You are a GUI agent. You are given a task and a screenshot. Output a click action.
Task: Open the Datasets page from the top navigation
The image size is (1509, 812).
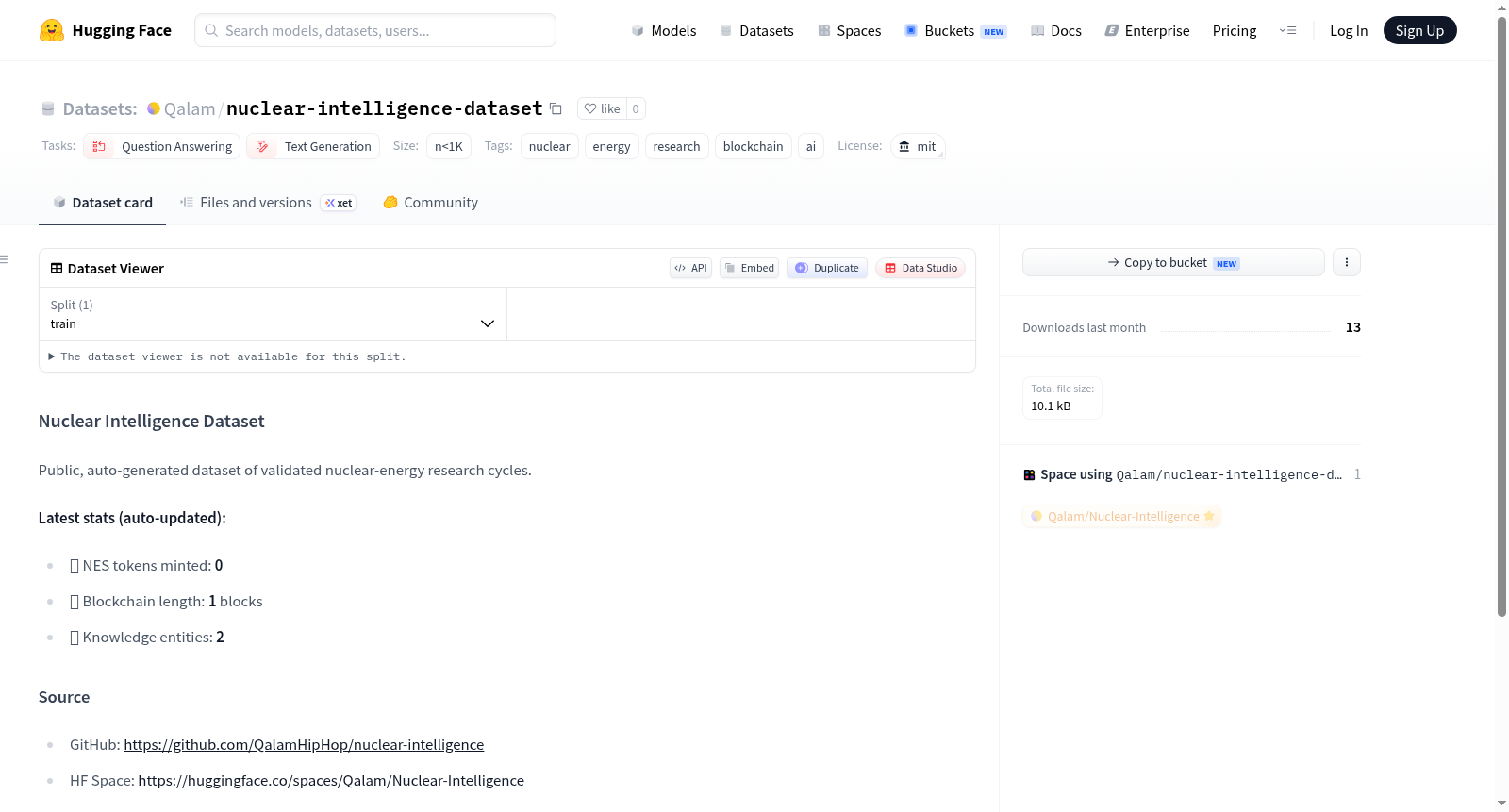coord(757,30)
